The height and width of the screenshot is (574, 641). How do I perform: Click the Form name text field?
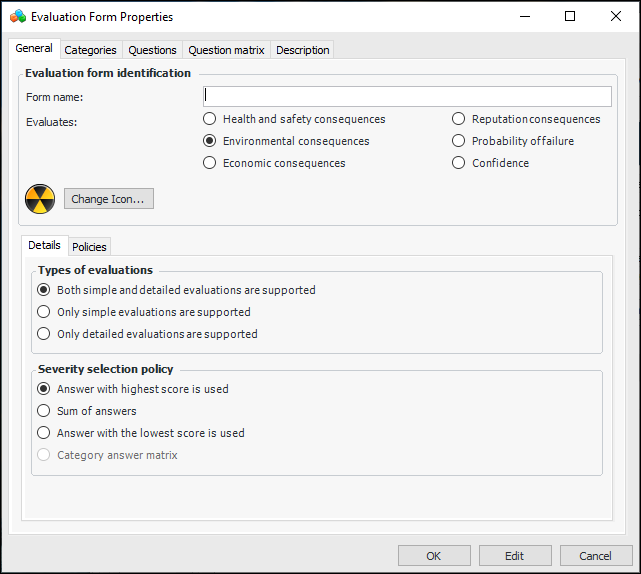click(x=407, y=96)
